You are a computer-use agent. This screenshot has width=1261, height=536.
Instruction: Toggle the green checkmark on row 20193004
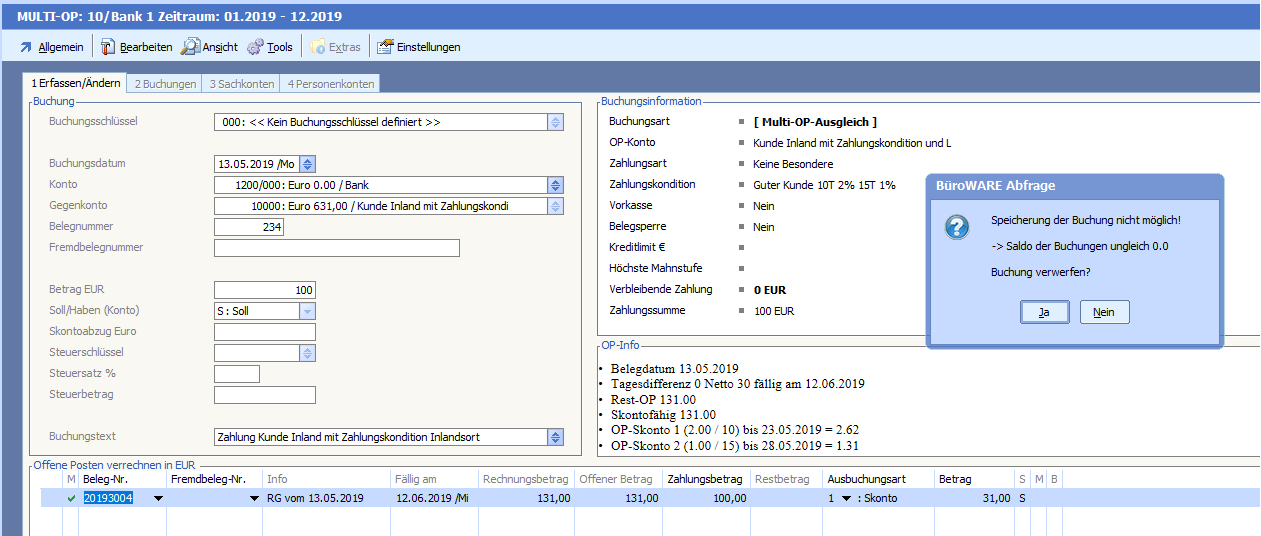pyautogui.click(x=71, y=498)
